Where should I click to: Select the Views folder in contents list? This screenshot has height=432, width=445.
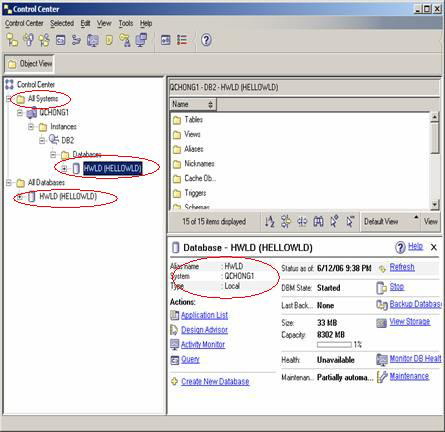click(x=187, y=134)
